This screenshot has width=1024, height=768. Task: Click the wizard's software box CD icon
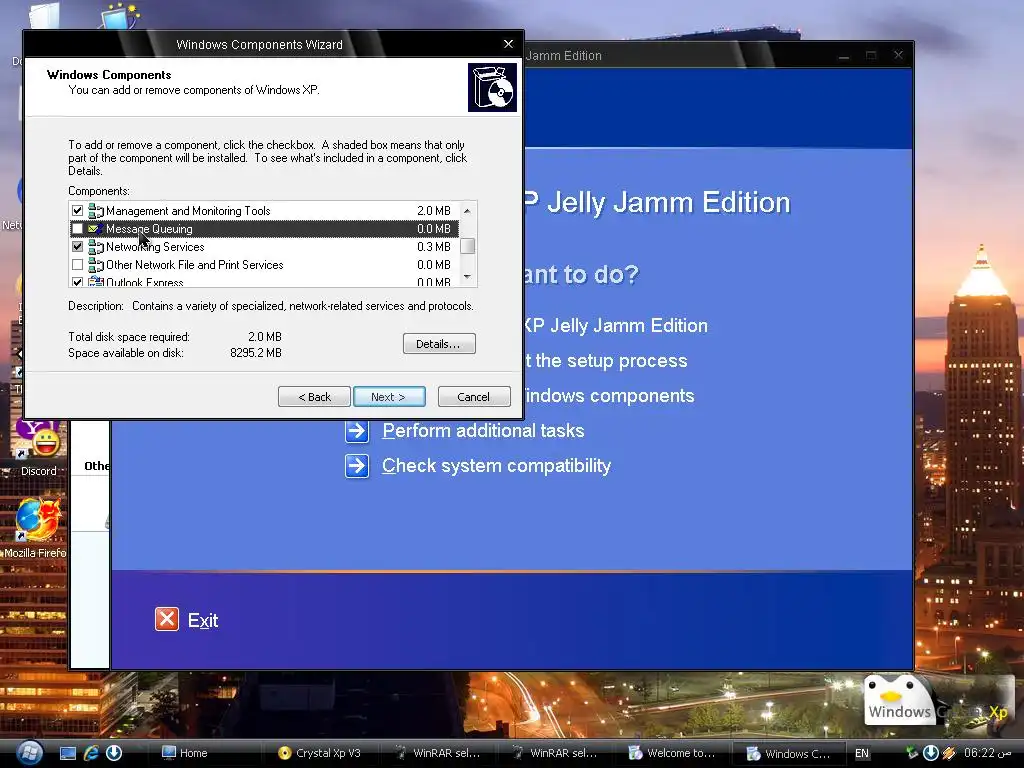coord(492,88)
